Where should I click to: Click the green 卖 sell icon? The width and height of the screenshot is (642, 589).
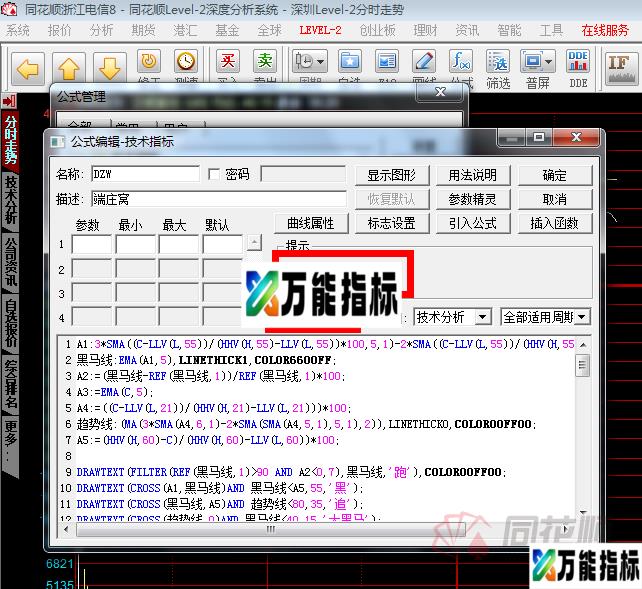tap(265, 62)
